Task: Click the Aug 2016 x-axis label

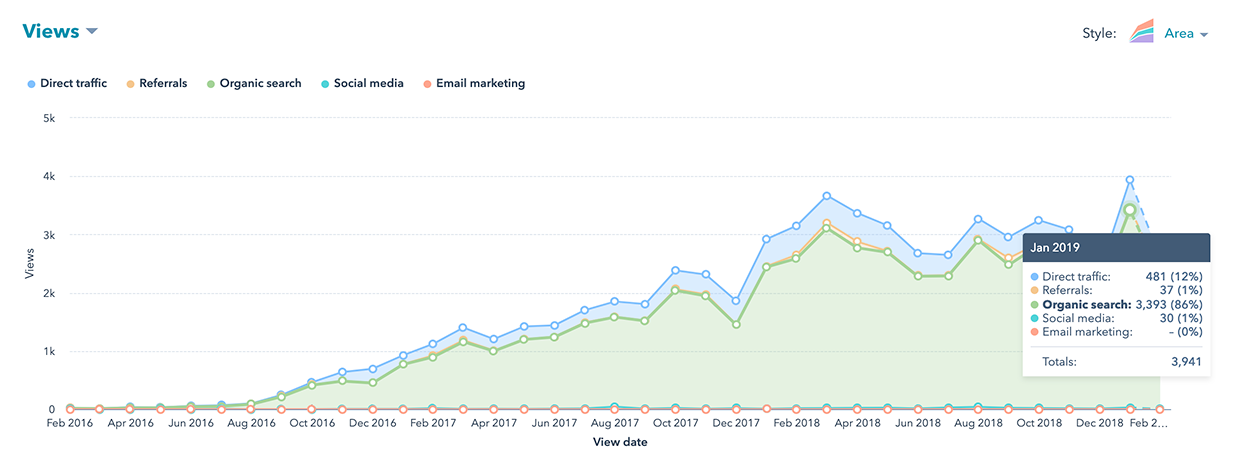Action: coord(252,424)
